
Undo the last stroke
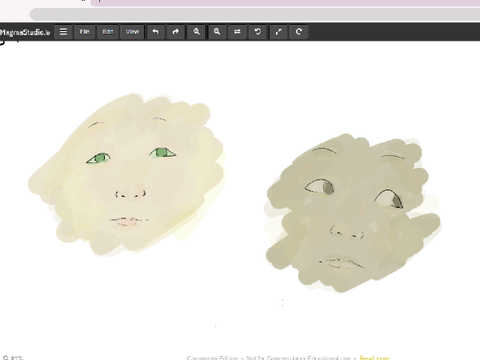click(156, 32)
